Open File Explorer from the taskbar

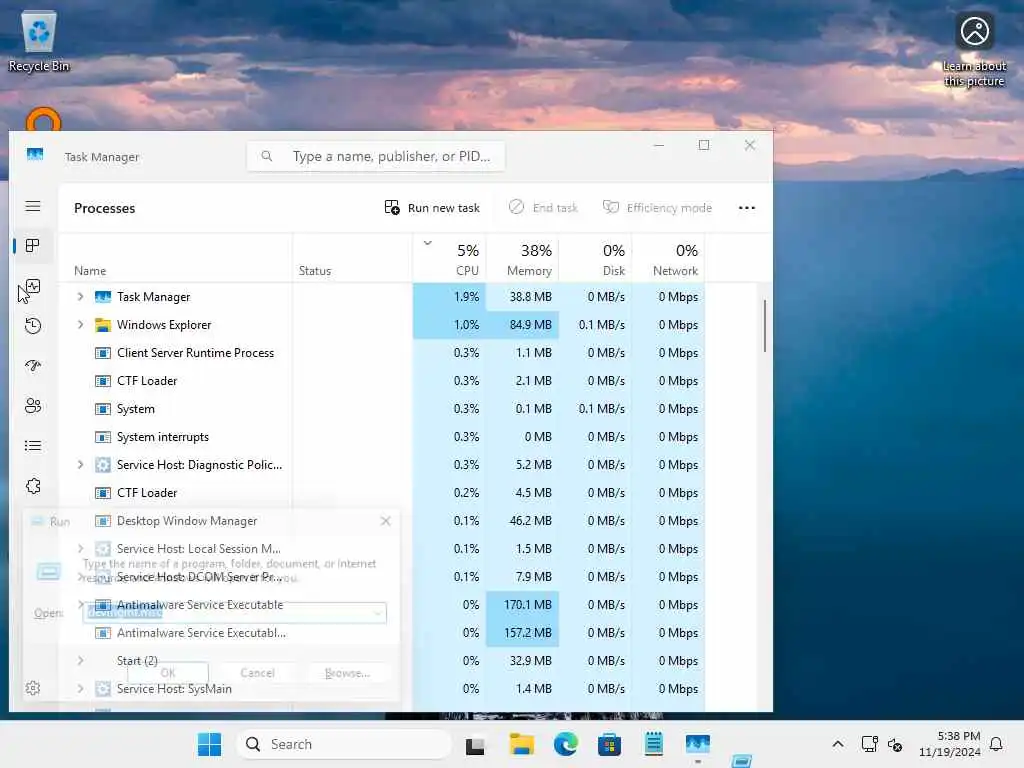tap(522, 744)
